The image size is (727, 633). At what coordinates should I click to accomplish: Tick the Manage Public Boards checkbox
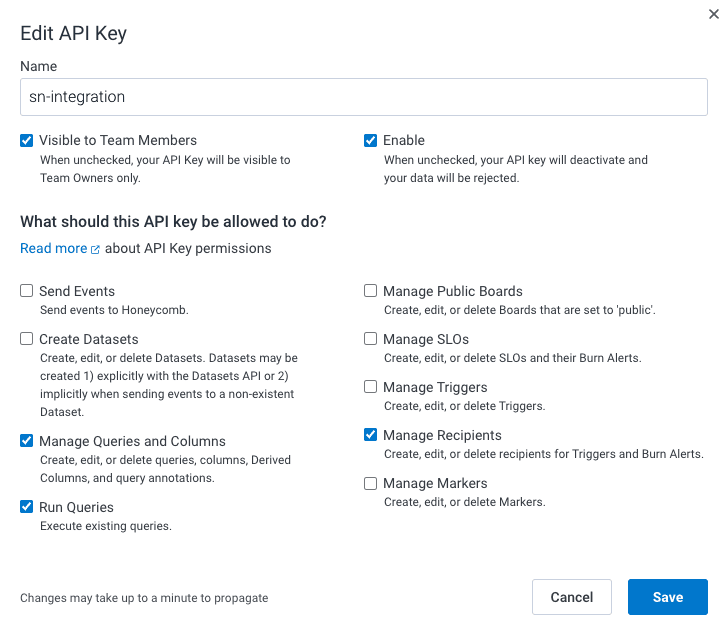pos(371,291)
